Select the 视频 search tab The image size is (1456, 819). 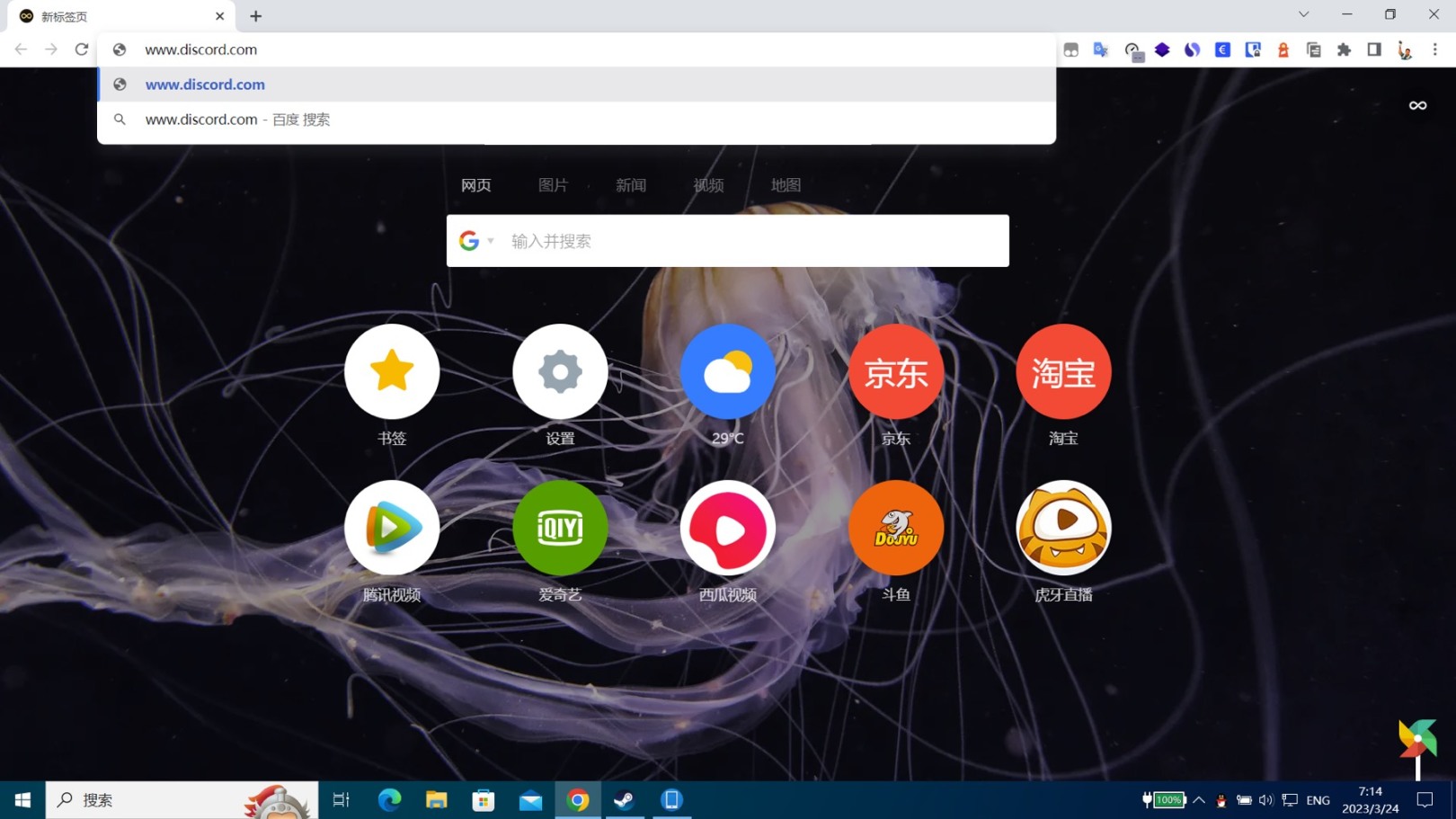708,185
